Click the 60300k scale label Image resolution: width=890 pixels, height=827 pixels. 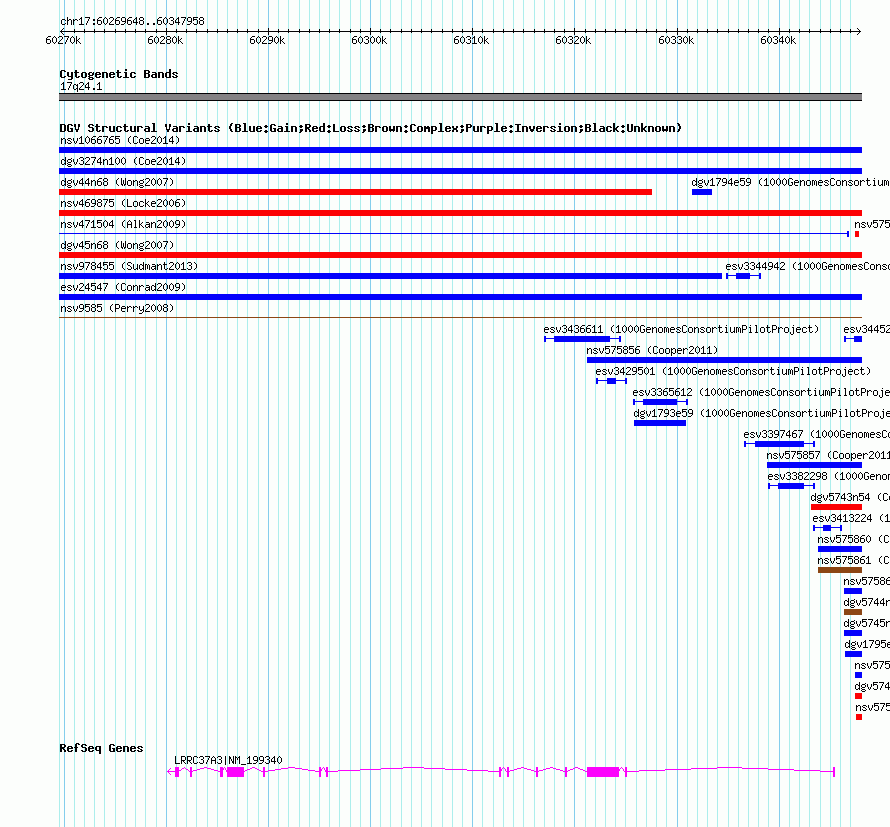pyautogui.click(x=369, y=40)
